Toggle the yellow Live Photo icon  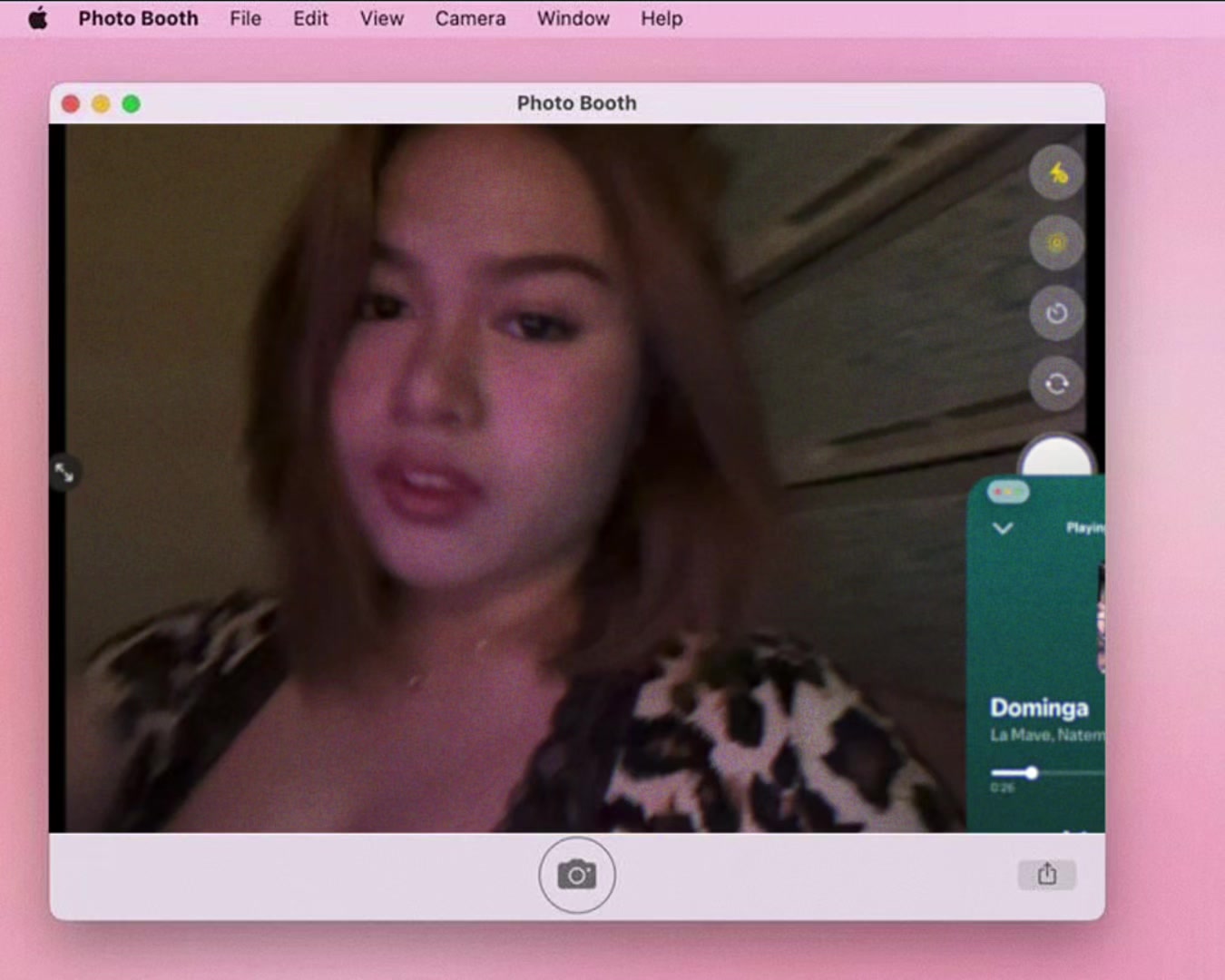(x=1057, y=242)
